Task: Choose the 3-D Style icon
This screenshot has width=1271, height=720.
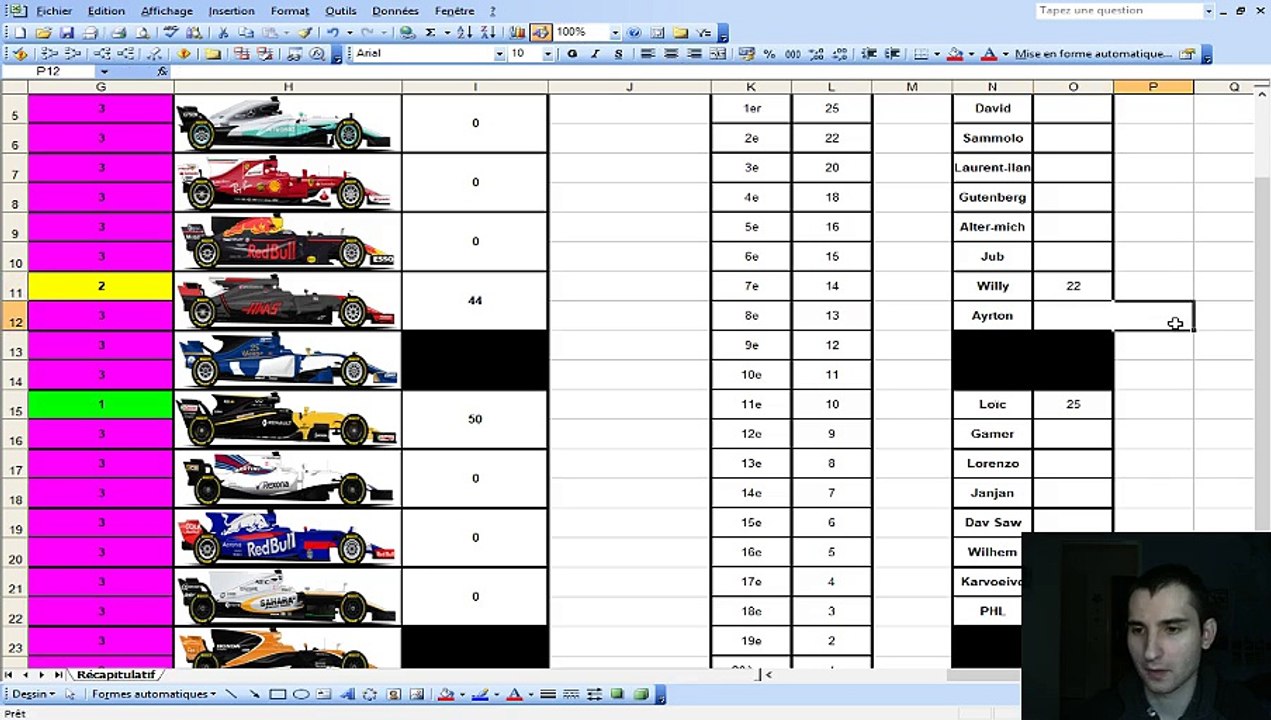Action: click(641, 694)
